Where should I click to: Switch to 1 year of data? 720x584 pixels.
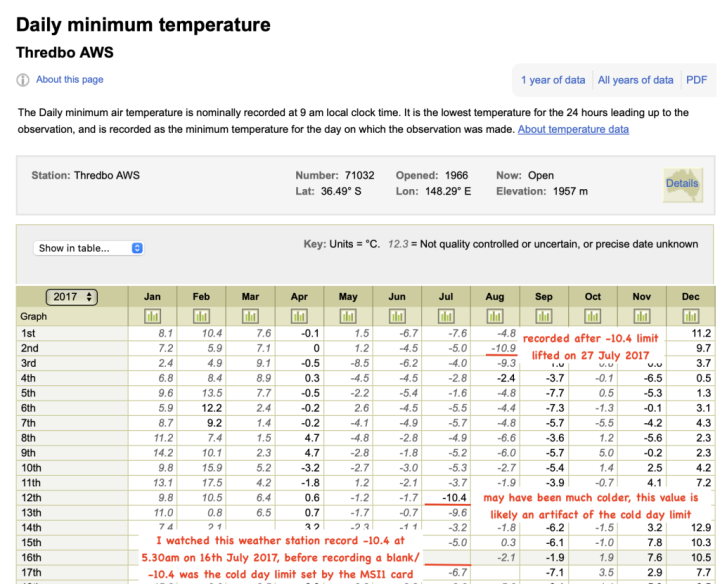[x=553, y=80]
